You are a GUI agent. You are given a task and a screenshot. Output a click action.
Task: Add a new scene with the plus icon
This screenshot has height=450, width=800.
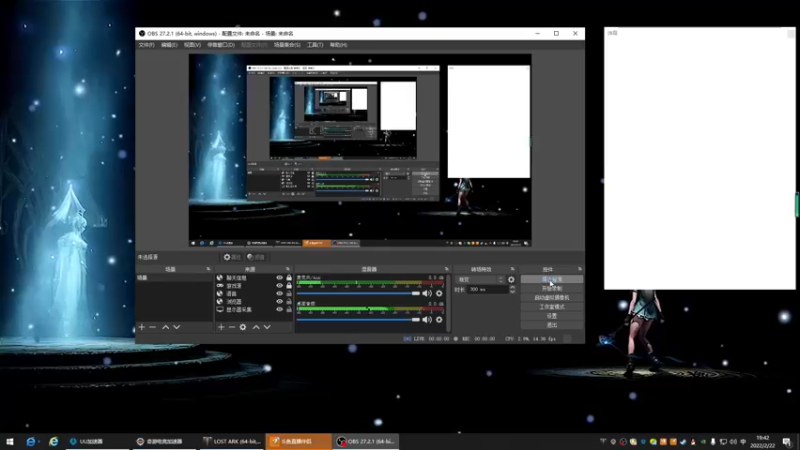142,327
